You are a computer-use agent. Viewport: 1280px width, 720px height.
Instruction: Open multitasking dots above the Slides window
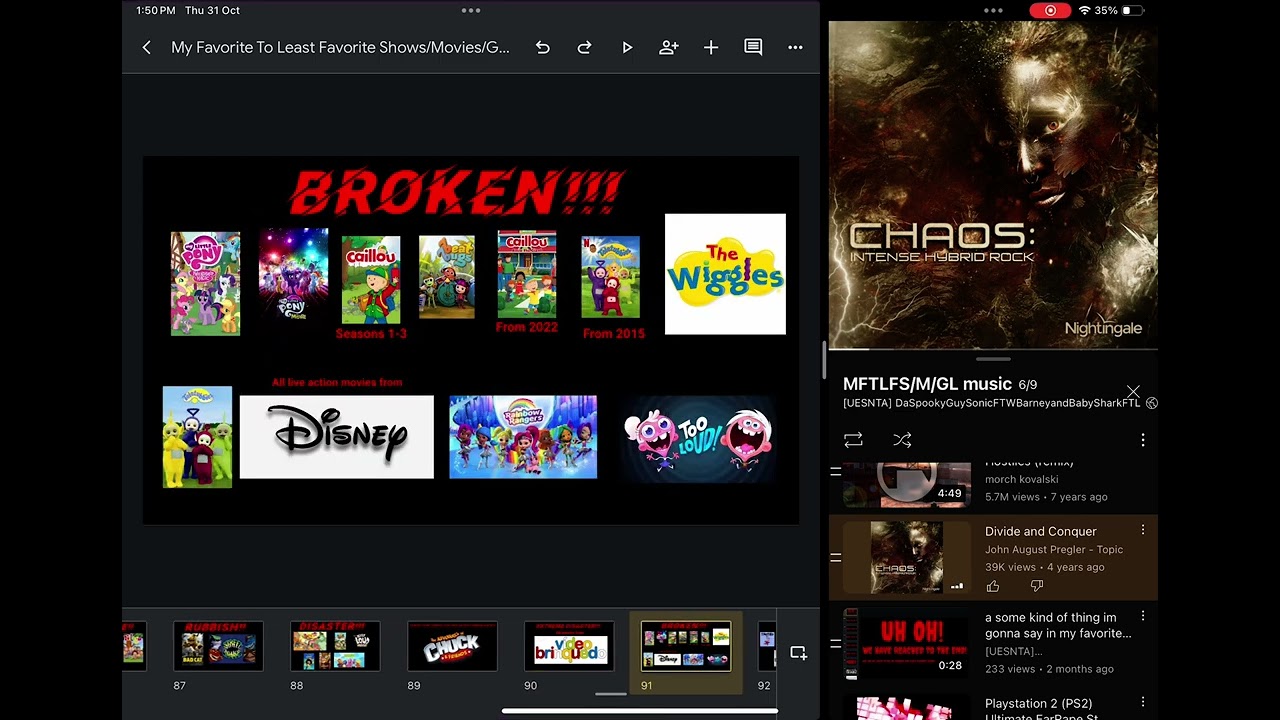point(471,11)
